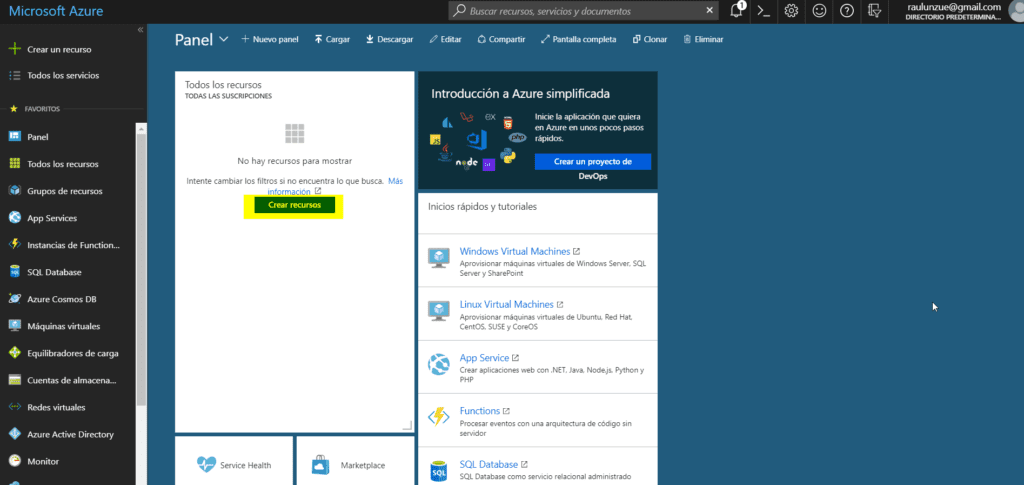
Task: Open Functions quickstart link
Action: pyautogui.click(x=479, y=411)
